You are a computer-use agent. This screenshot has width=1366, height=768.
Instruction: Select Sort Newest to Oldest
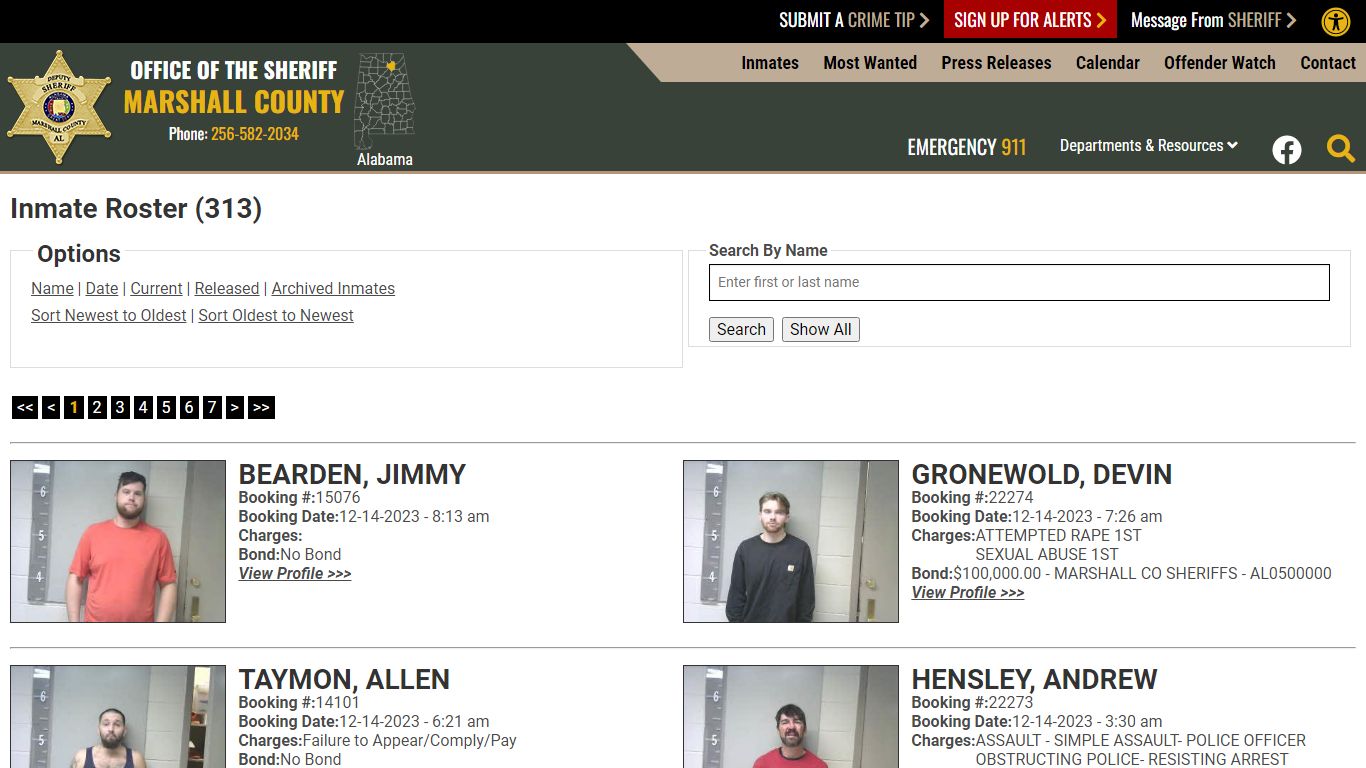[109, 315]
